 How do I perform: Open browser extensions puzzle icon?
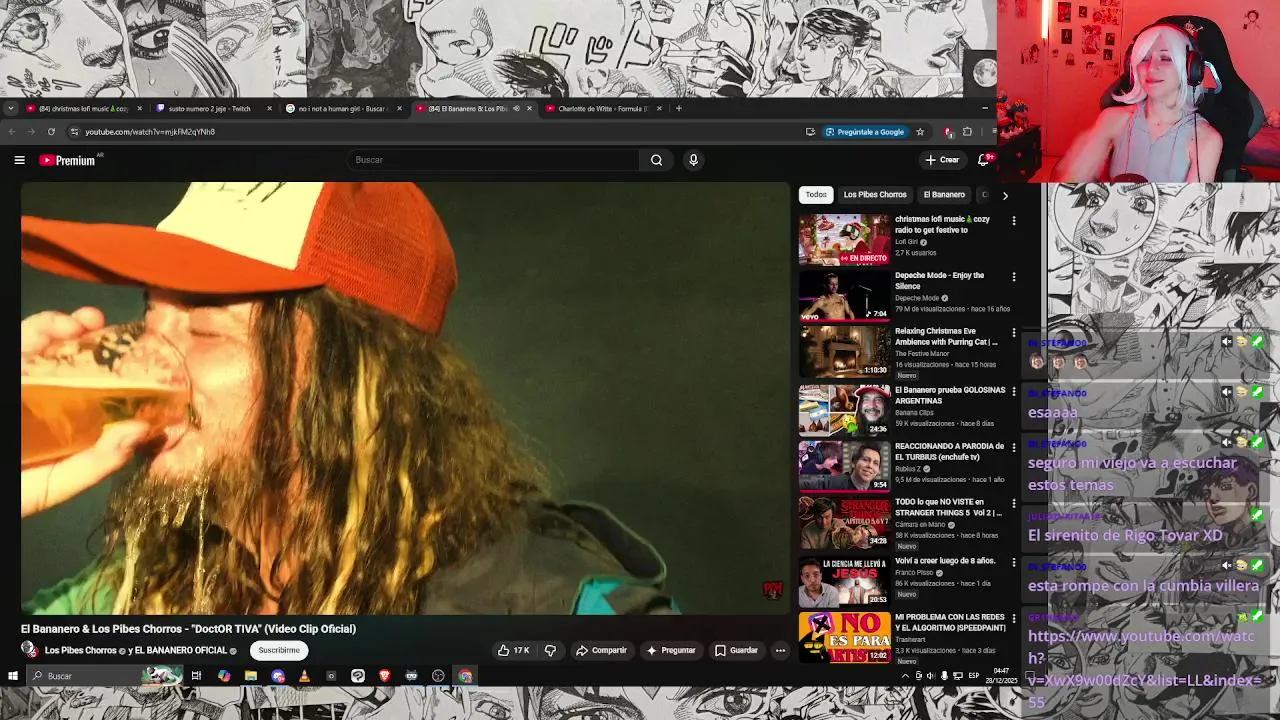(967, 131)
